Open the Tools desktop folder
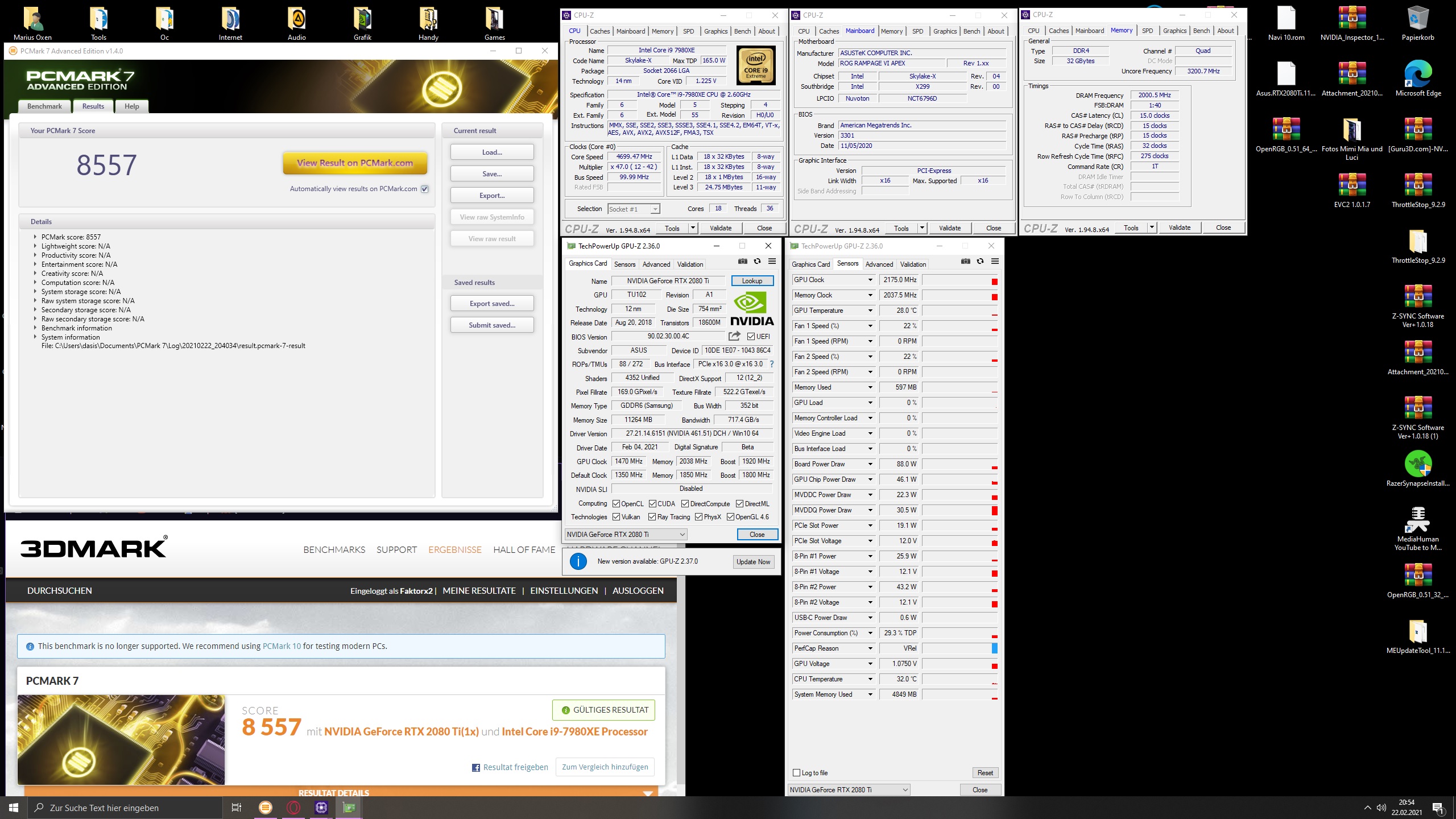 coord(98,23)
